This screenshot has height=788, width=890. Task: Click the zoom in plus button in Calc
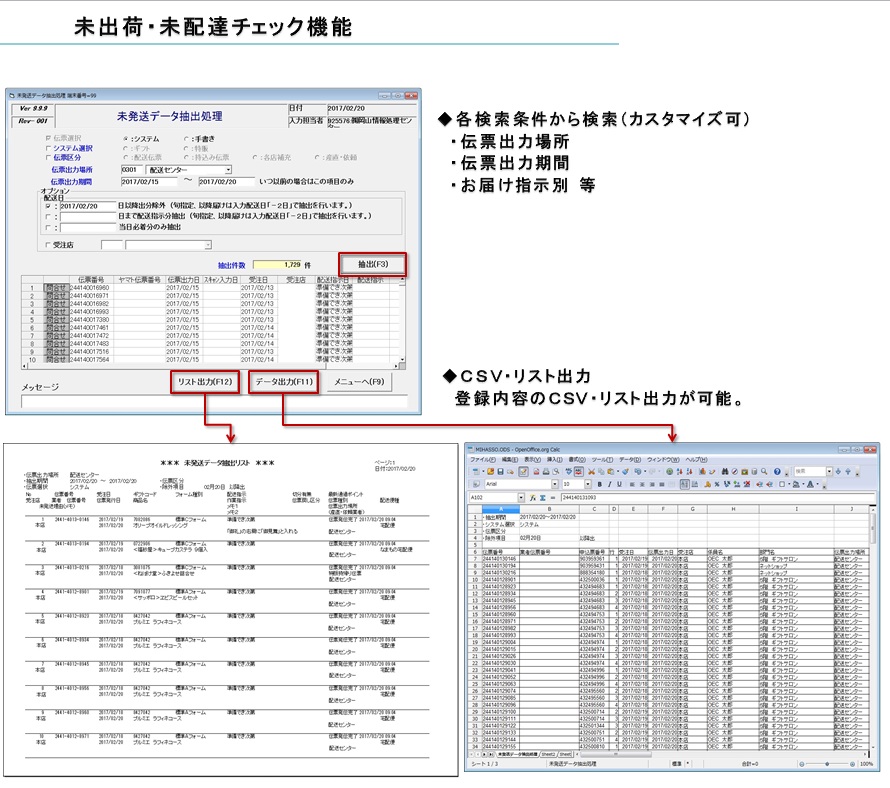[852, 764]
